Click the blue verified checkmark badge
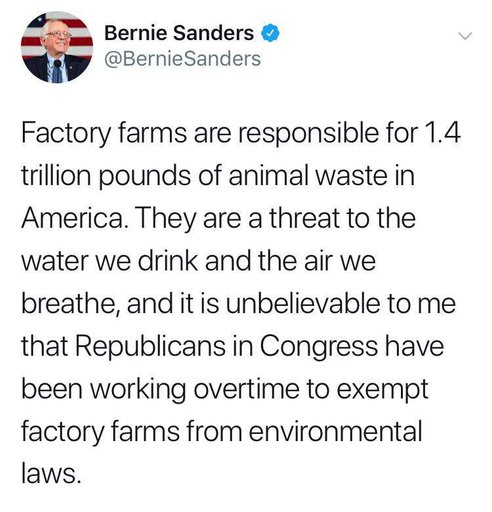This screenshot has width=492, height=512. point(270,33)
